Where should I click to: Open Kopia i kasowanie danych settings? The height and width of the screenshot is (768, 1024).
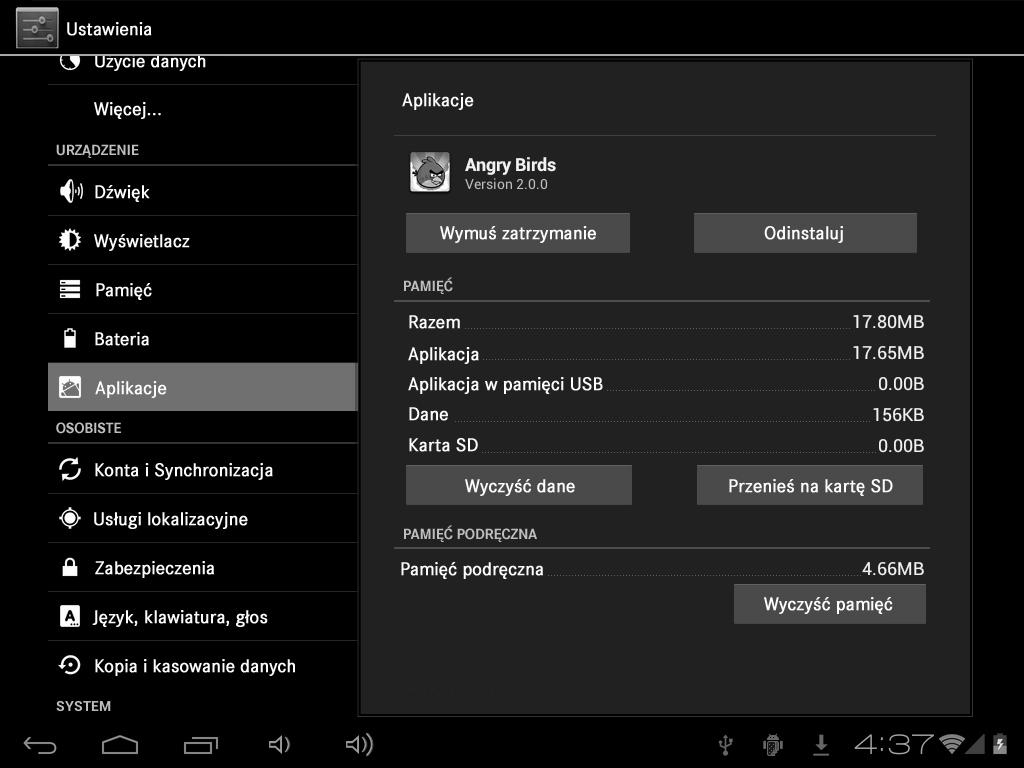[x=202, y=665]
